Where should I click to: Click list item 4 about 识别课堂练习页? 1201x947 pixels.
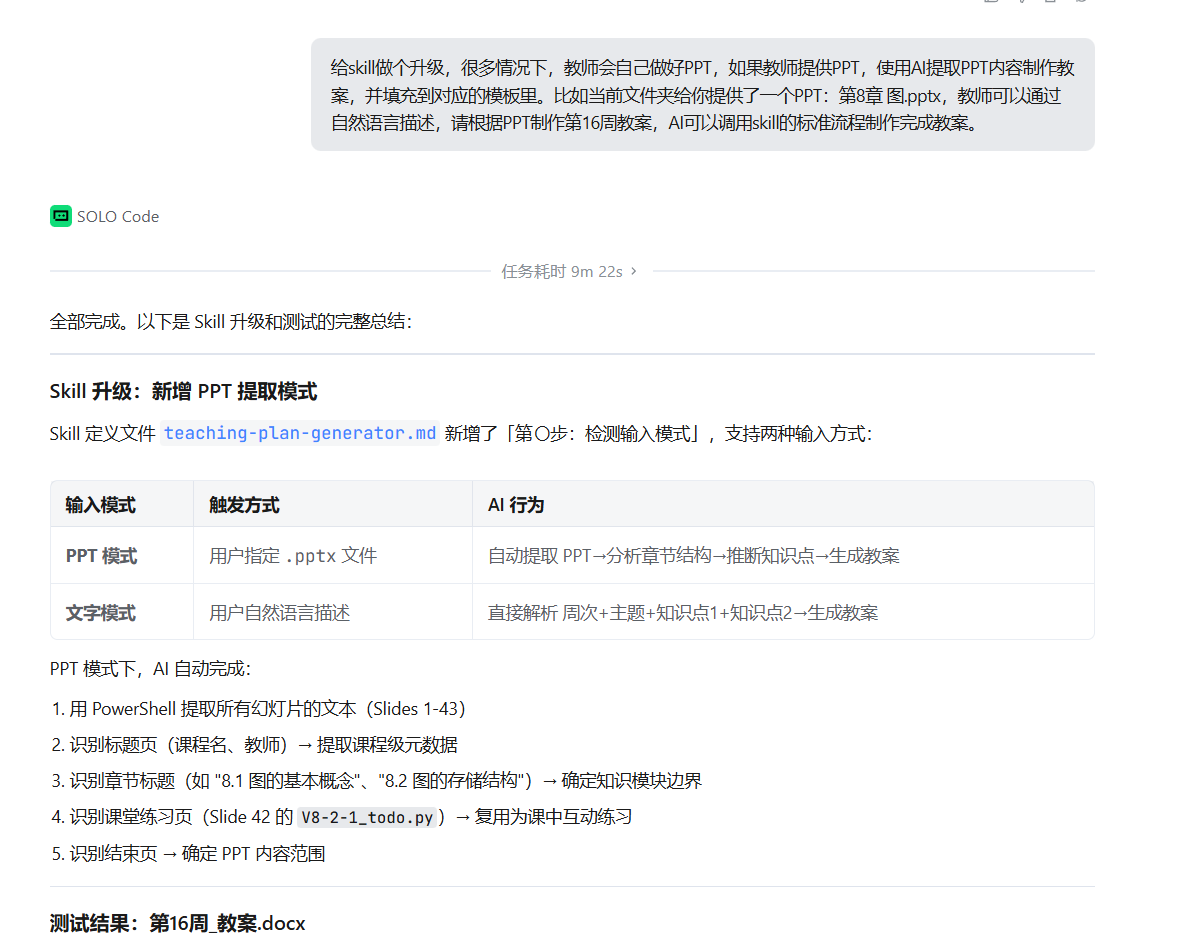coord(341,817)
